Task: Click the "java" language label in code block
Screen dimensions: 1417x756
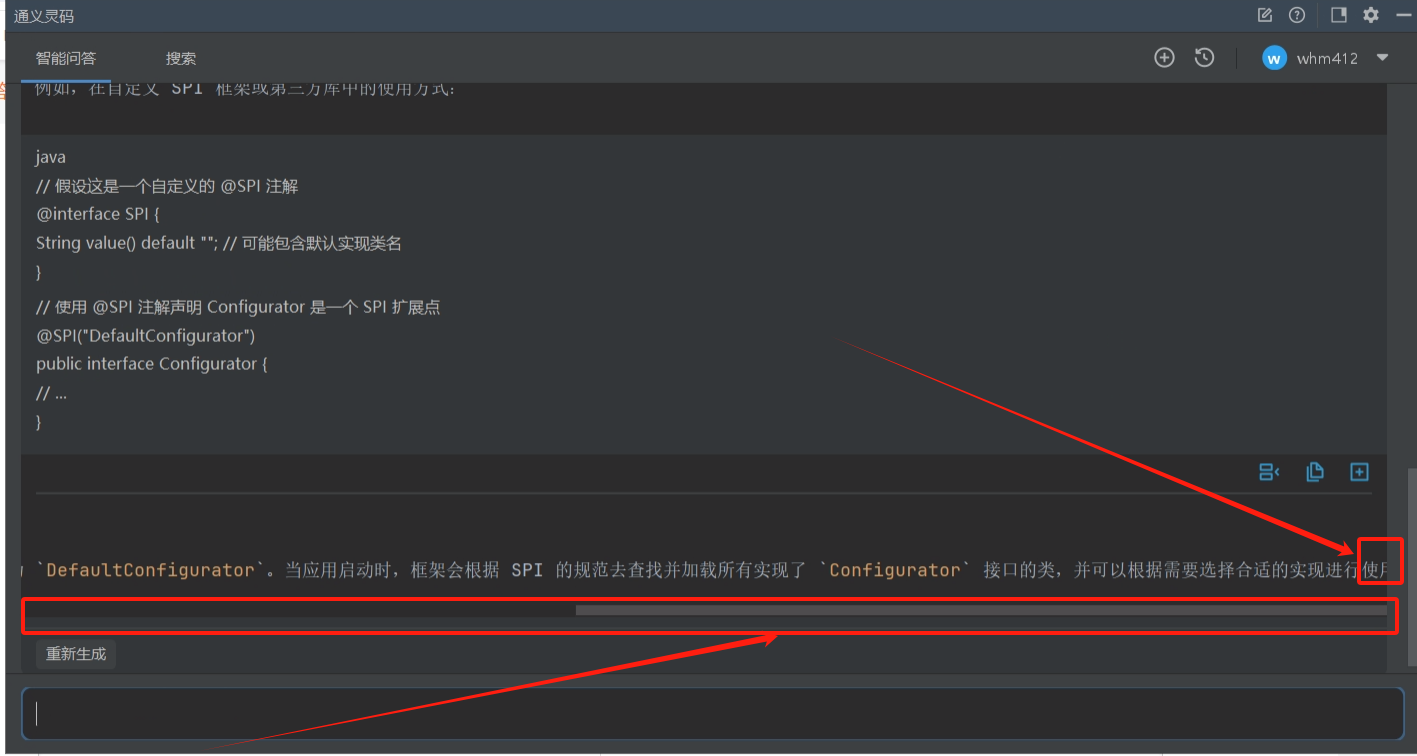Action: (51, 157)
